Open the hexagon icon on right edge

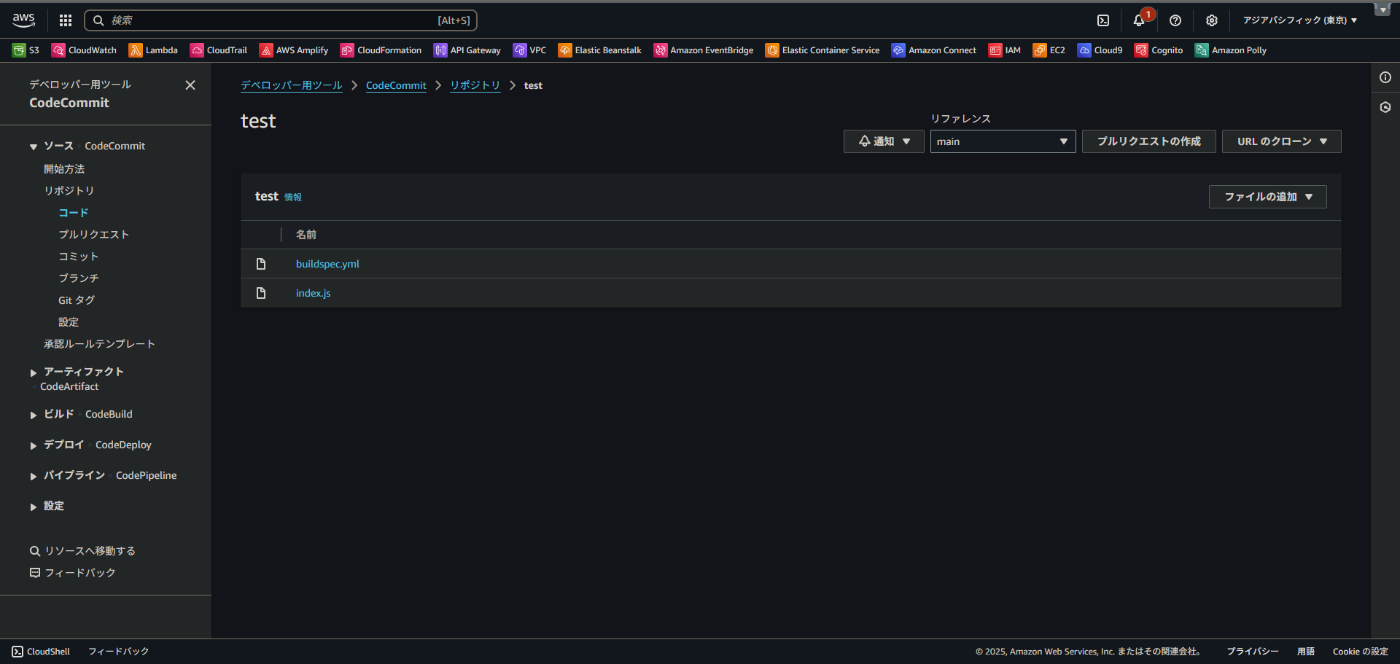pyautogui.click(x=1385, y=107)
